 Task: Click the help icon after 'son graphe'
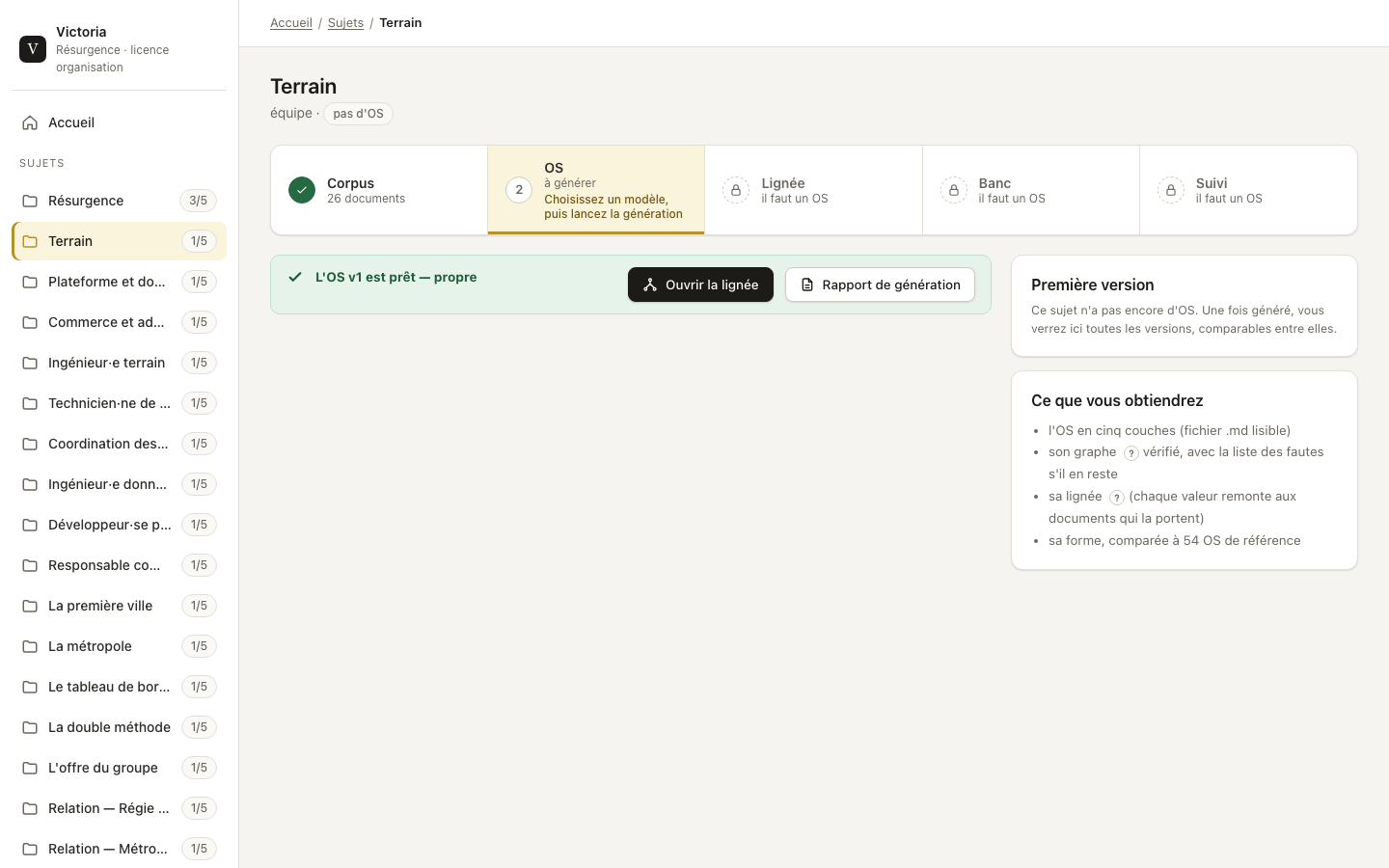click(1131, 453)
